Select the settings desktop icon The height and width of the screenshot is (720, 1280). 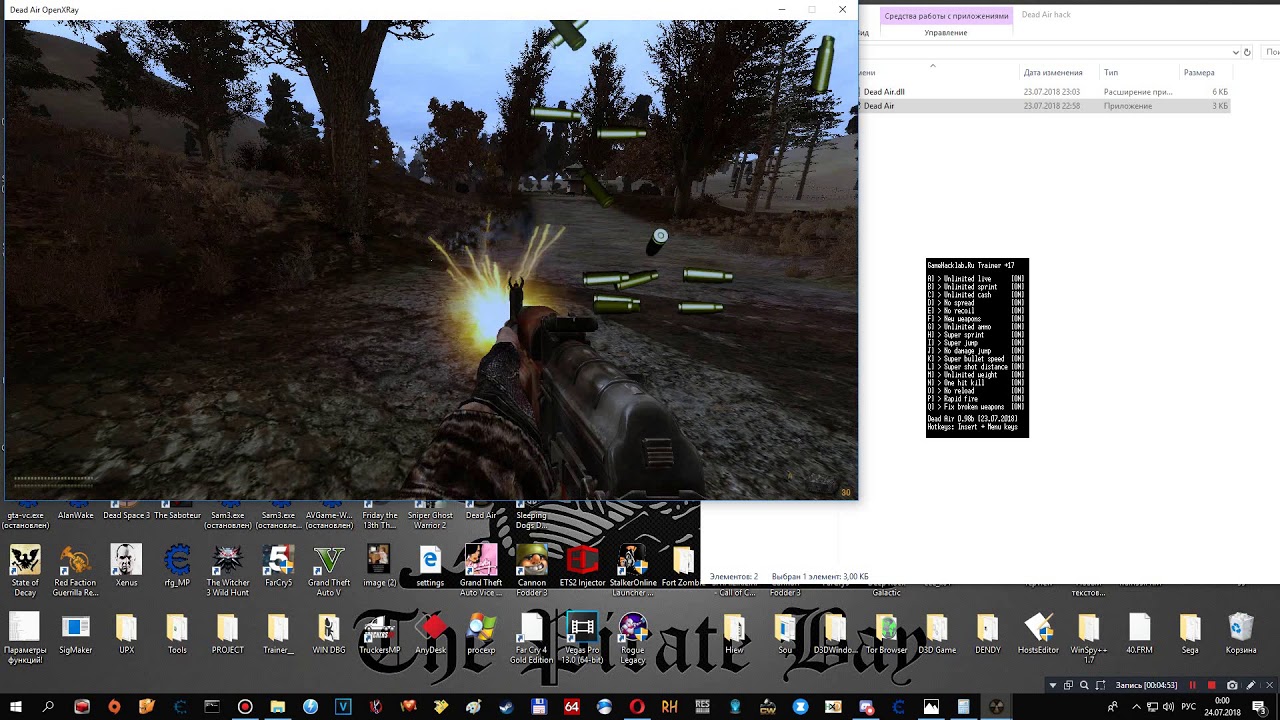click(430, 566)
